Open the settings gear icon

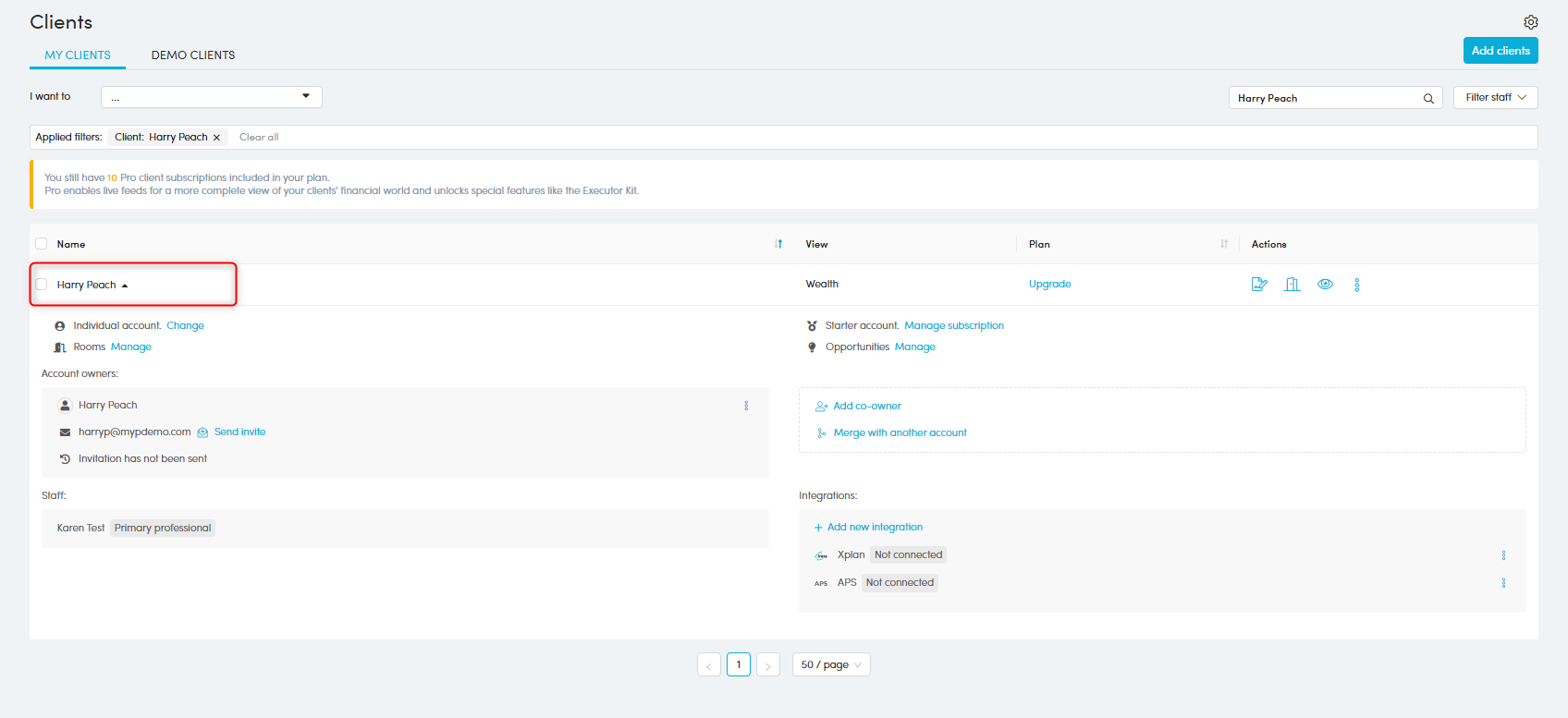(1530, 22)
